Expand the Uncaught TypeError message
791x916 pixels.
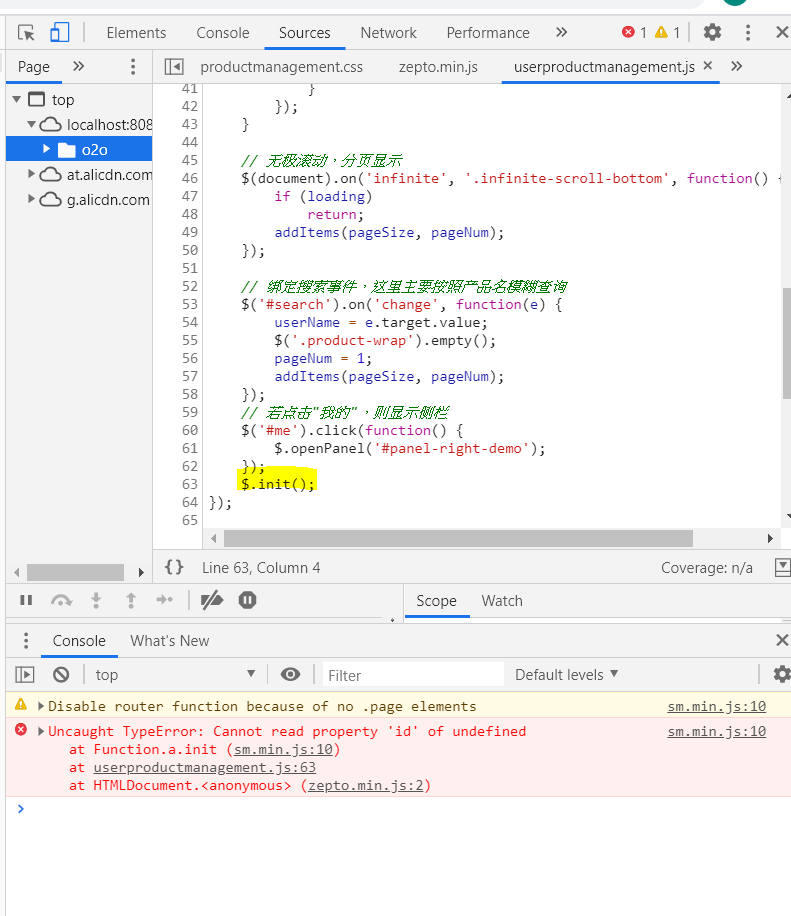pos(41,731)
